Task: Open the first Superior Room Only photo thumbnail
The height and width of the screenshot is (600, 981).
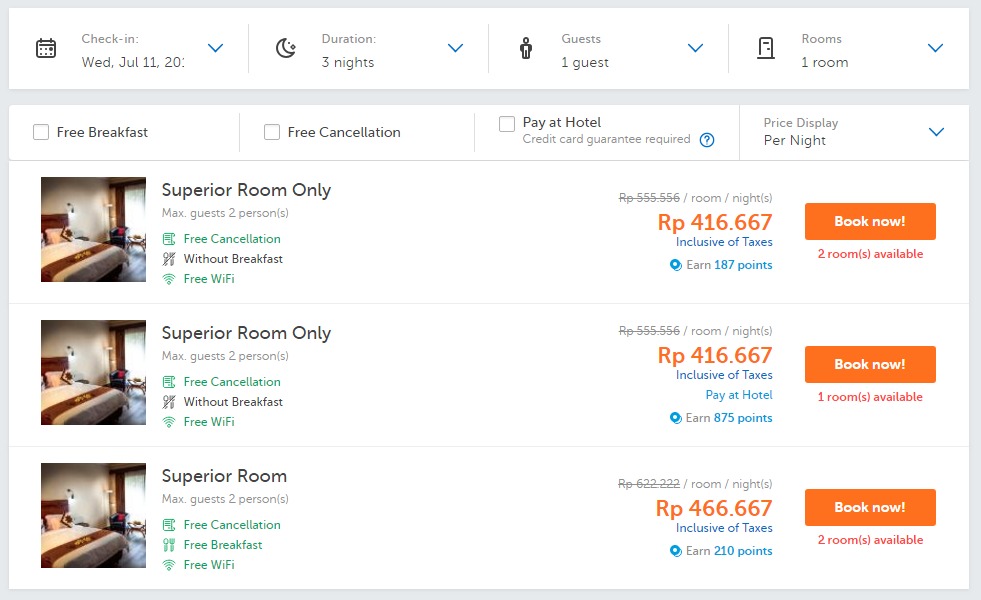Action: [93, 229]
